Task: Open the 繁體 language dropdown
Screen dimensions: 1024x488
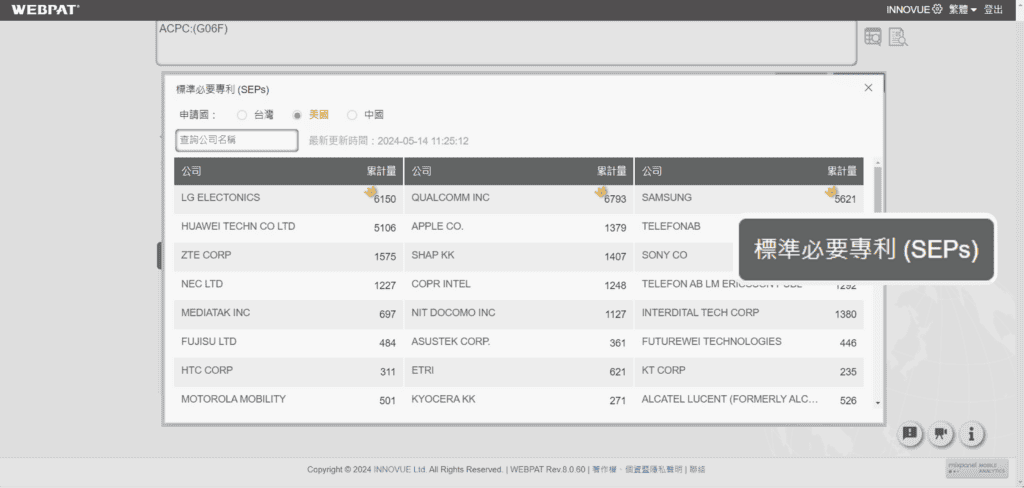Action: 962,9
